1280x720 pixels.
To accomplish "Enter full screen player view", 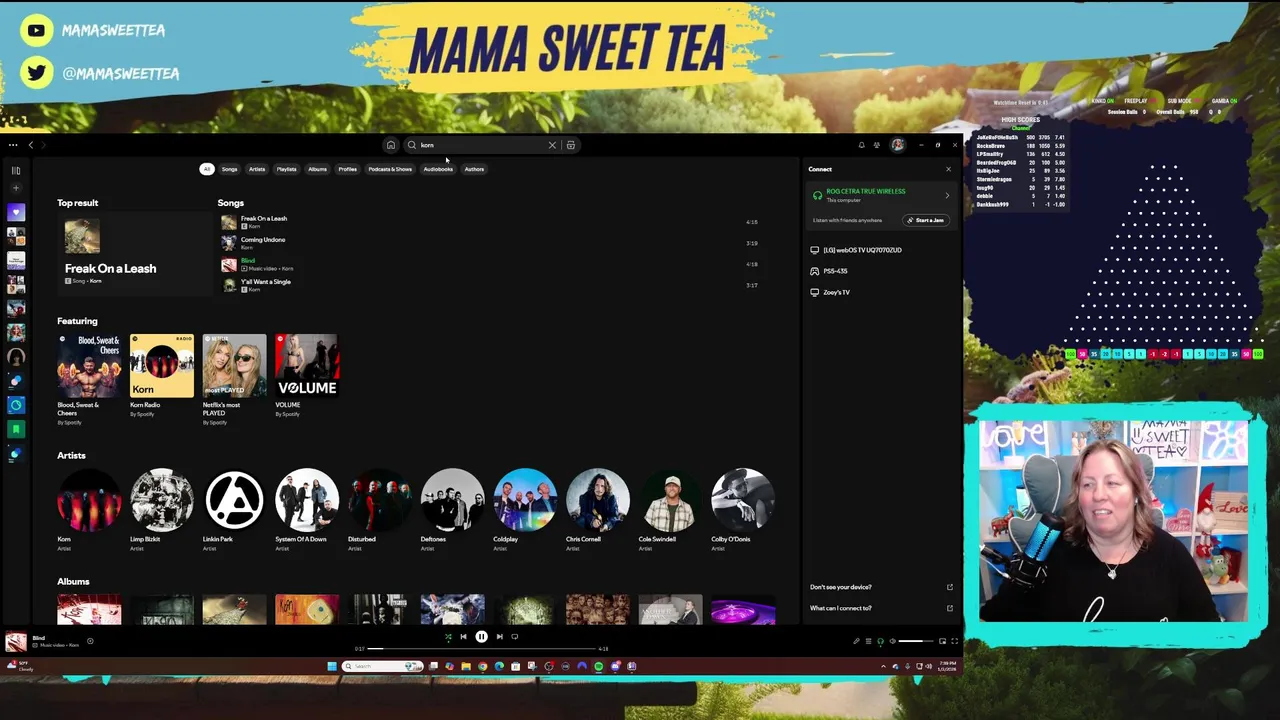I will pos(954,641).
